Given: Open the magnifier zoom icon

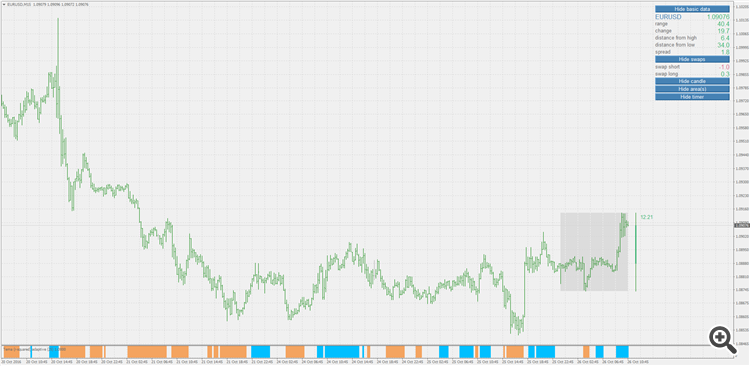Looking at the screenshot, I should coord(722,339).
